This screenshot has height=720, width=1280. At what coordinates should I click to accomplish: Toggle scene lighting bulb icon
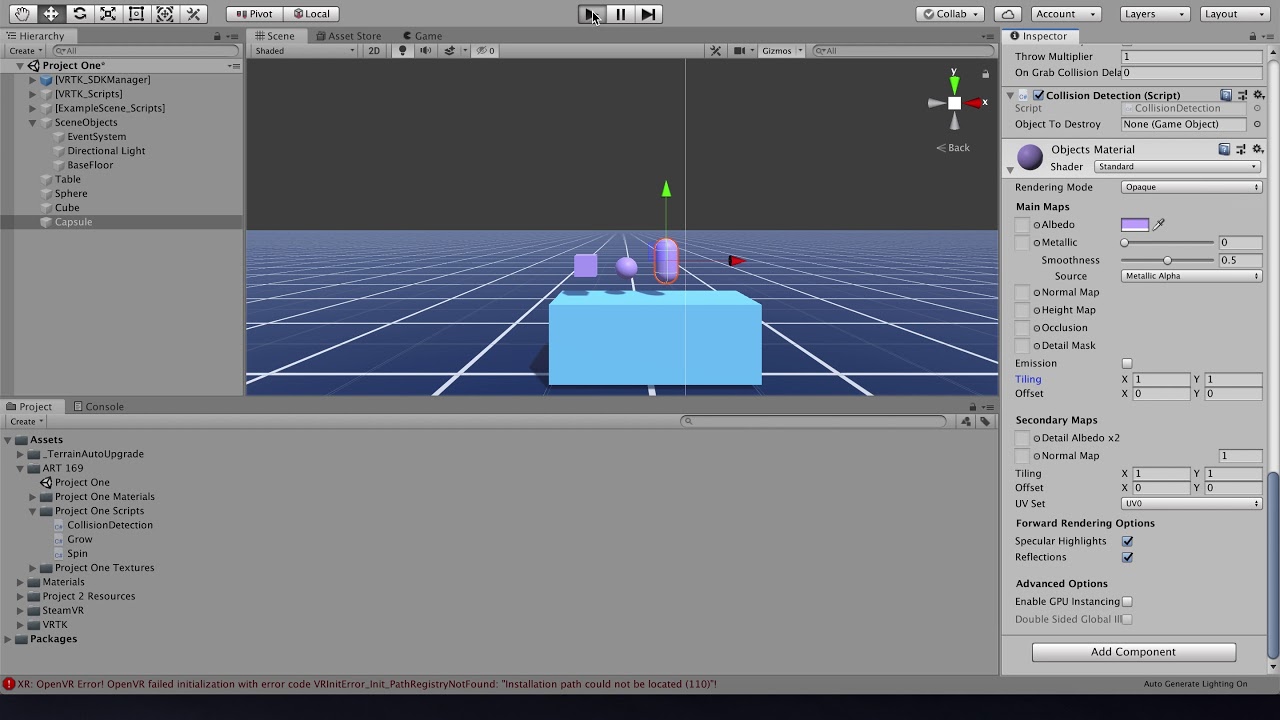point(403,50)
